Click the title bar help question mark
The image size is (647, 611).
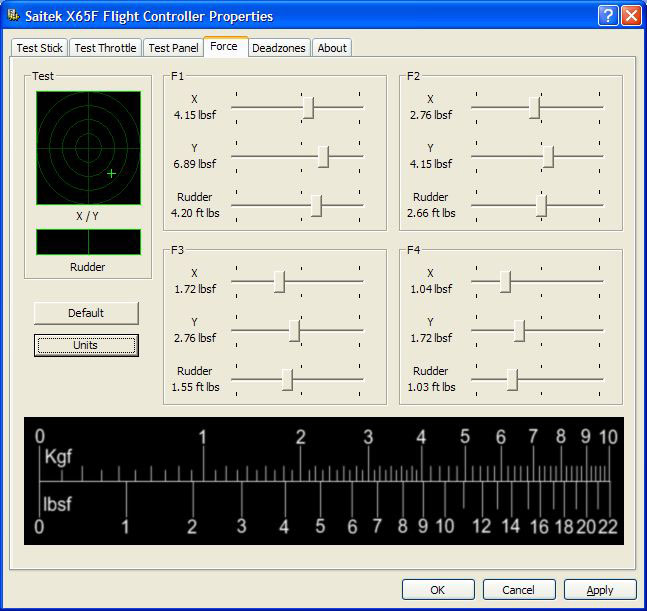click(607, 16)
